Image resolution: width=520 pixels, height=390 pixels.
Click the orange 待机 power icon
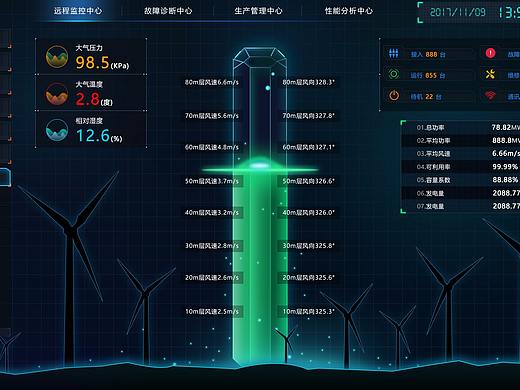(x=394, y=96)
